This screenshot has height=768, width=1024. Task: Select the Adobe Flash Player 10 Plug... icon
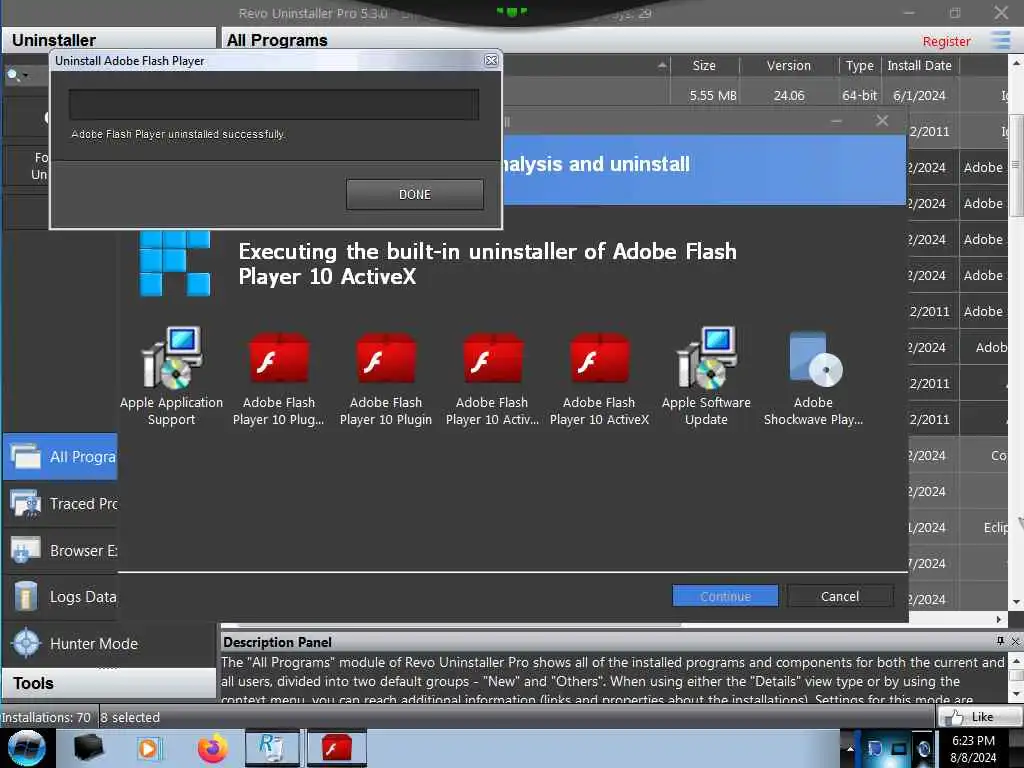pyautogui.click(x=279, y=379)
